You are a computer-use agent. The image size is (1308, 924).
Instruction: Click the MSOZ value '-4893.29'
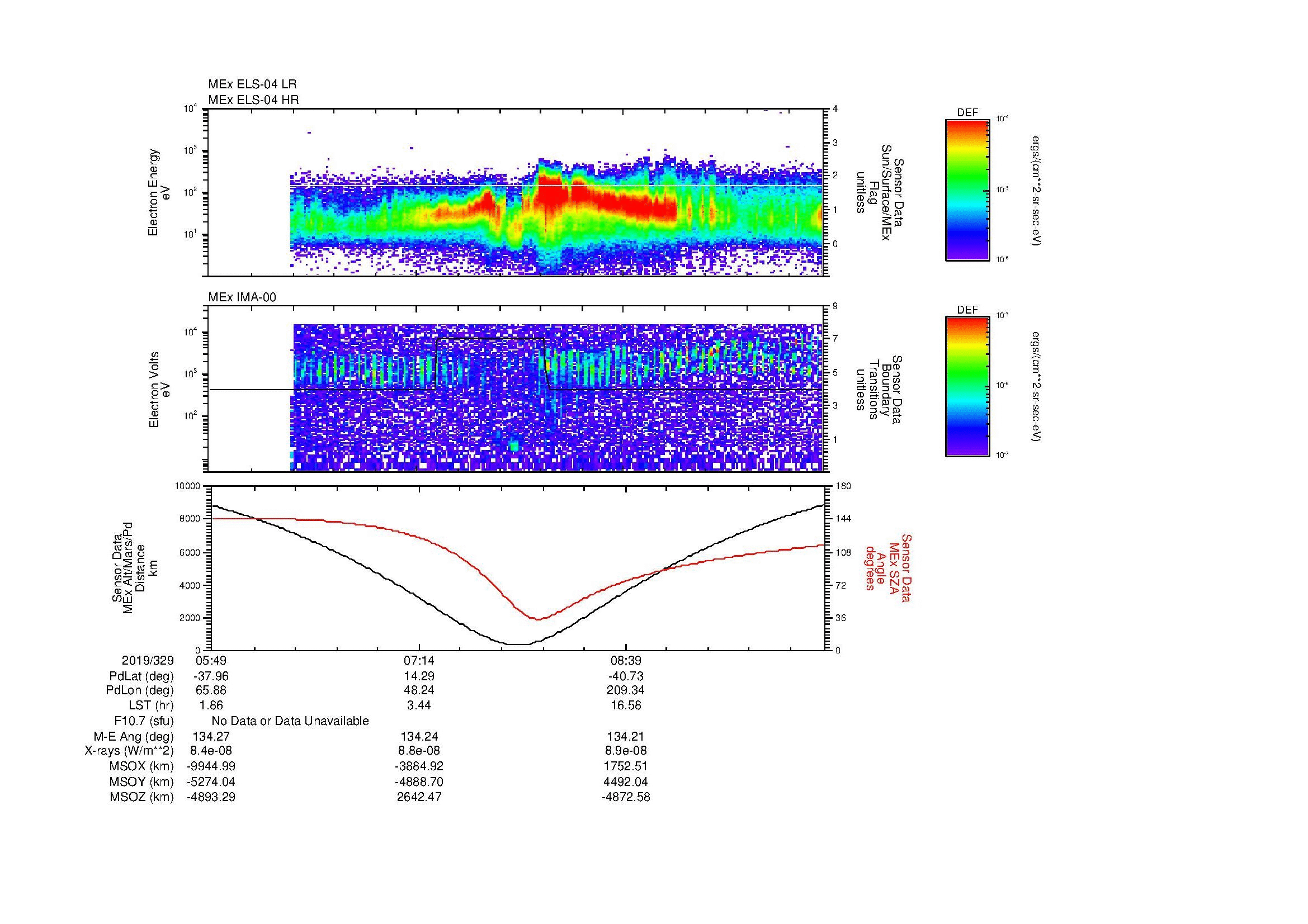coord(211,797)
